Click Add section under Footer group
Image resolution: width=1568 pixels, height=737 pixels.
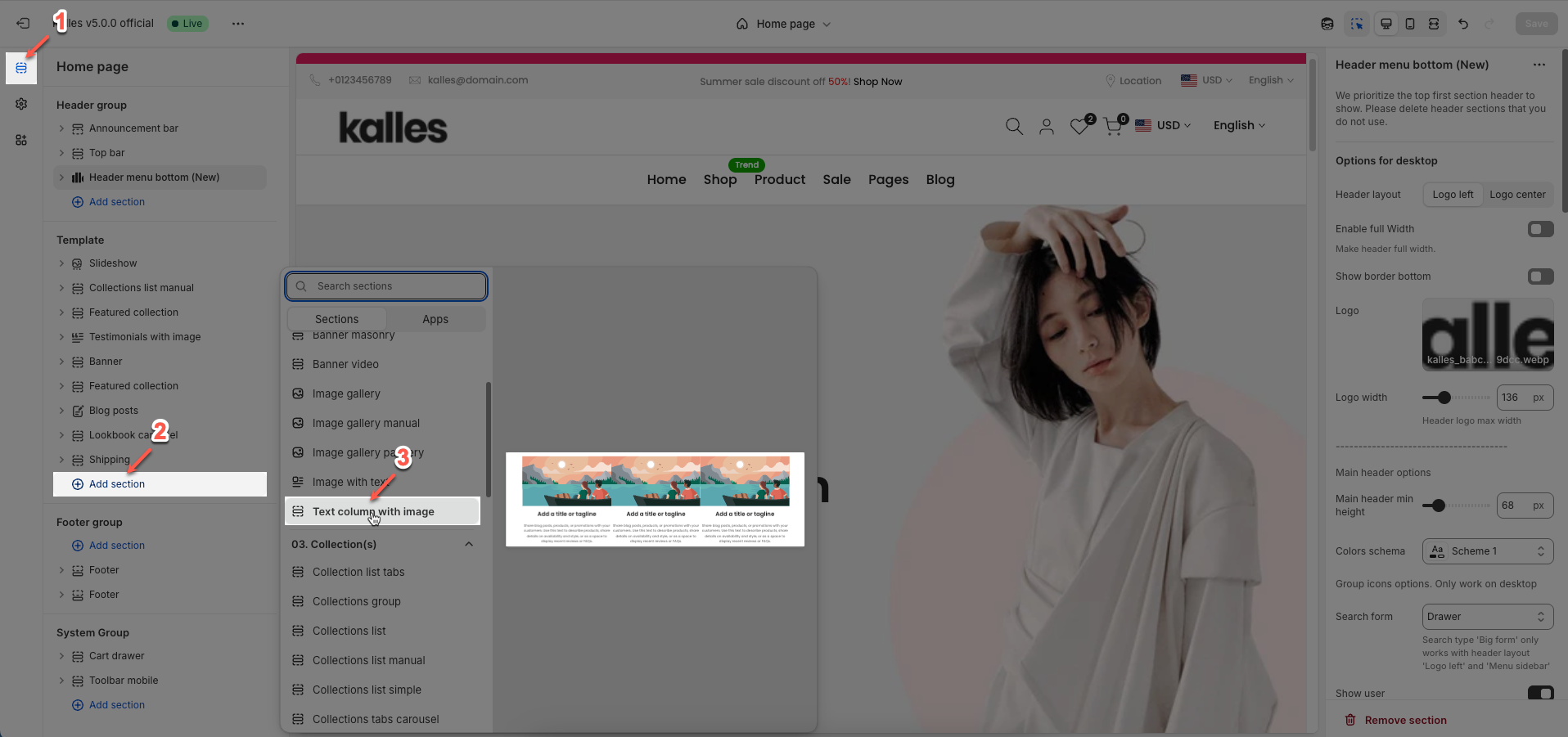(x=117, y=546)
